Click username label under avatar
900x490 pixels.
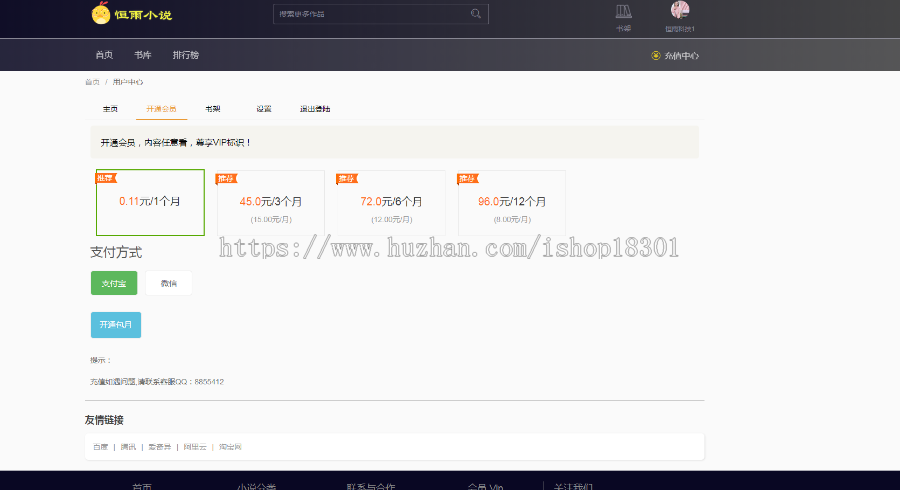tap(680, 29)
